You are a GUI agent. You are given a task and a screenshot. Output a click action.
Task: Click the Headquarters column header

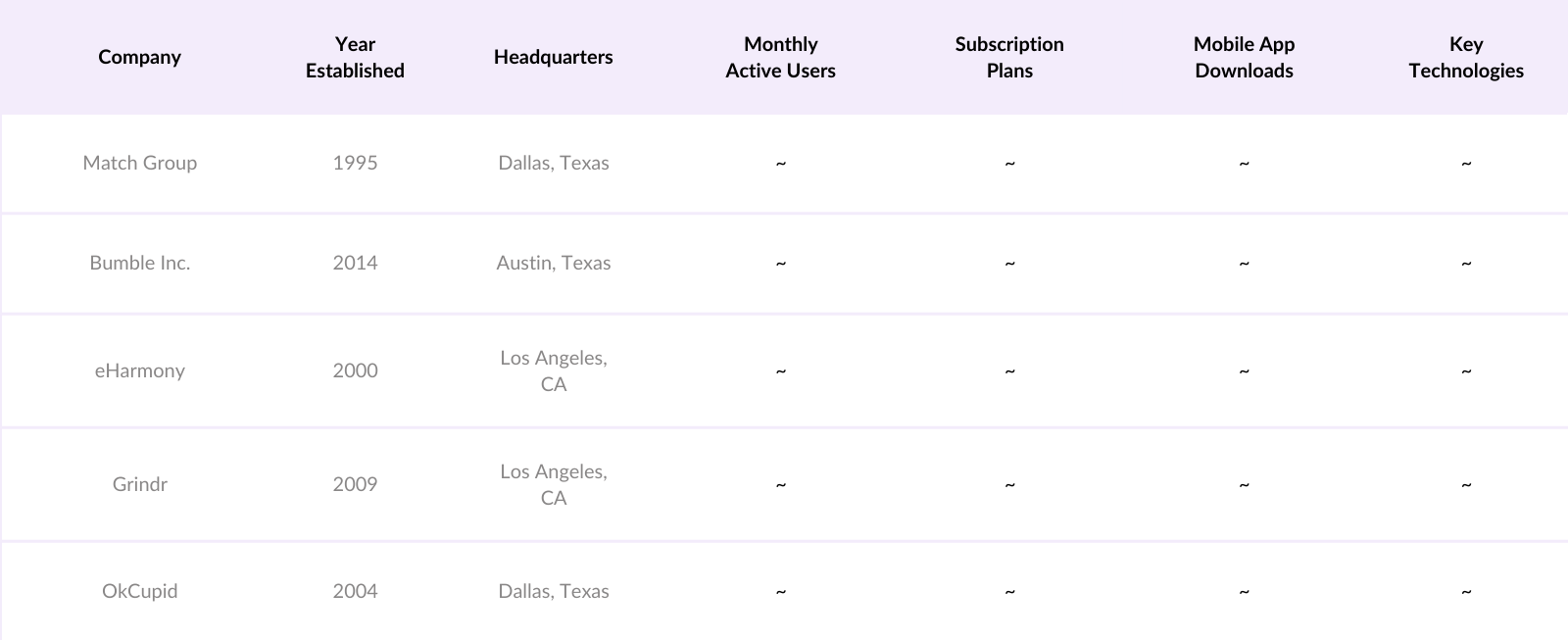553,57
